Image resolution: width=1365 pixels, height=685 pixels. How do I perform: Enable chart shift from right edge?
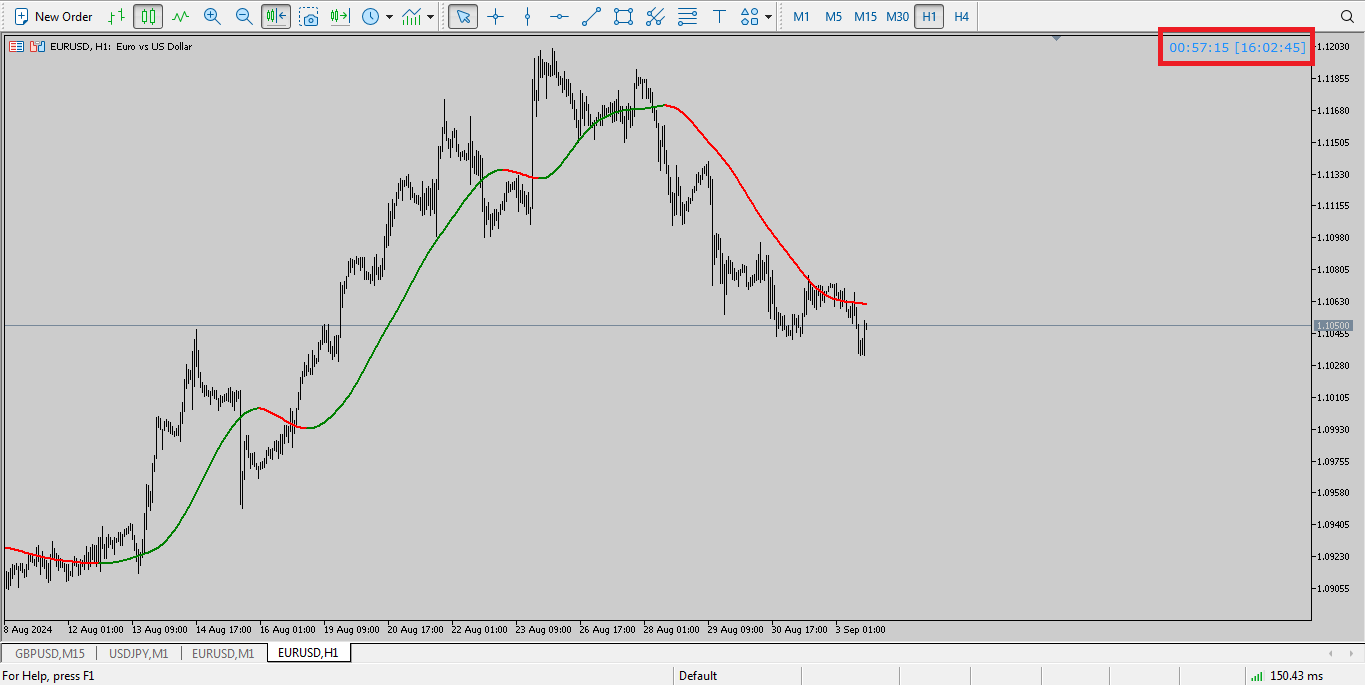[x=340, y=16]
